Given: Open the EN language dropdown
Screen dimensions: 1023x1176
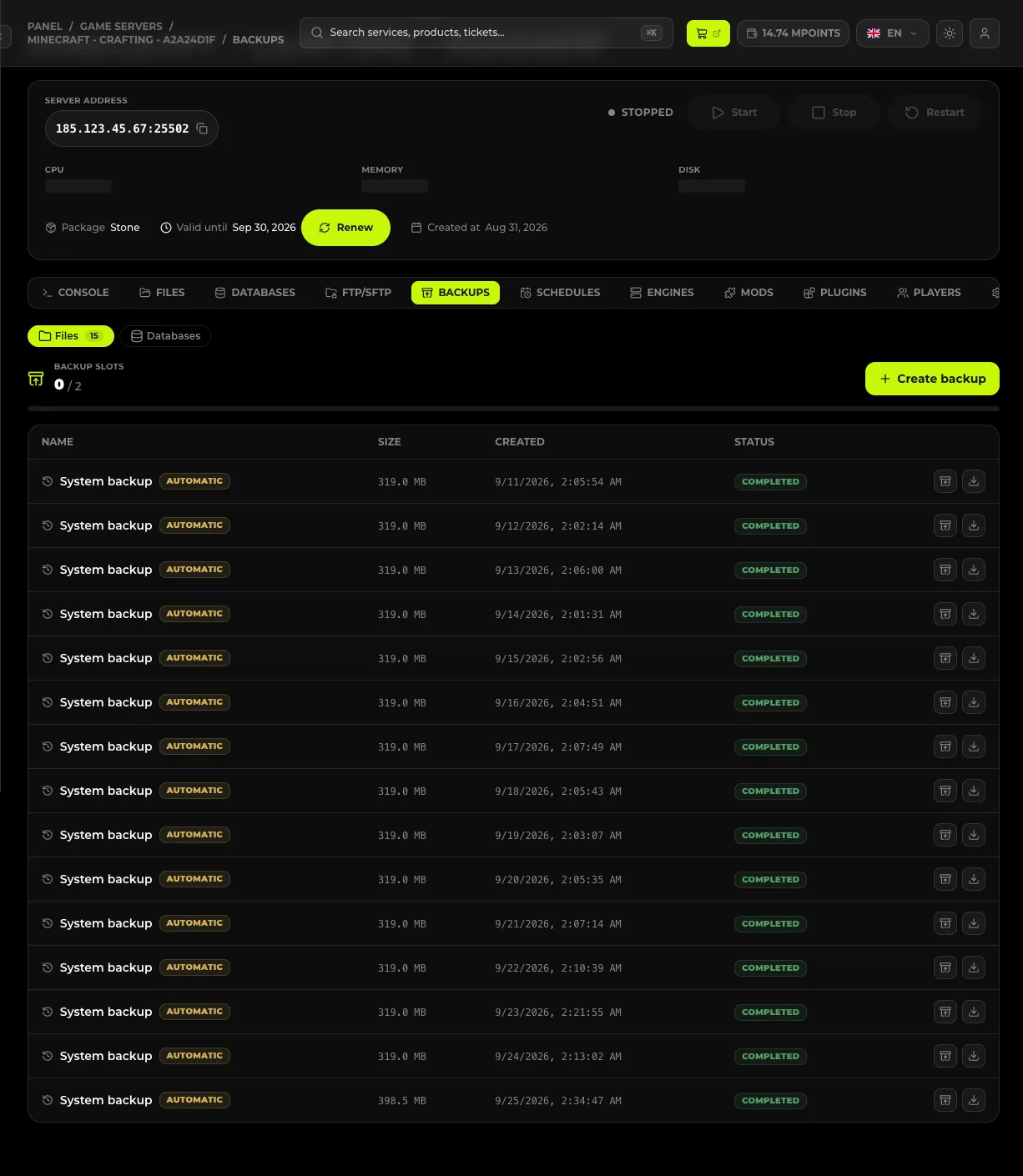Looking at the screenshot, I should (892, 33).
